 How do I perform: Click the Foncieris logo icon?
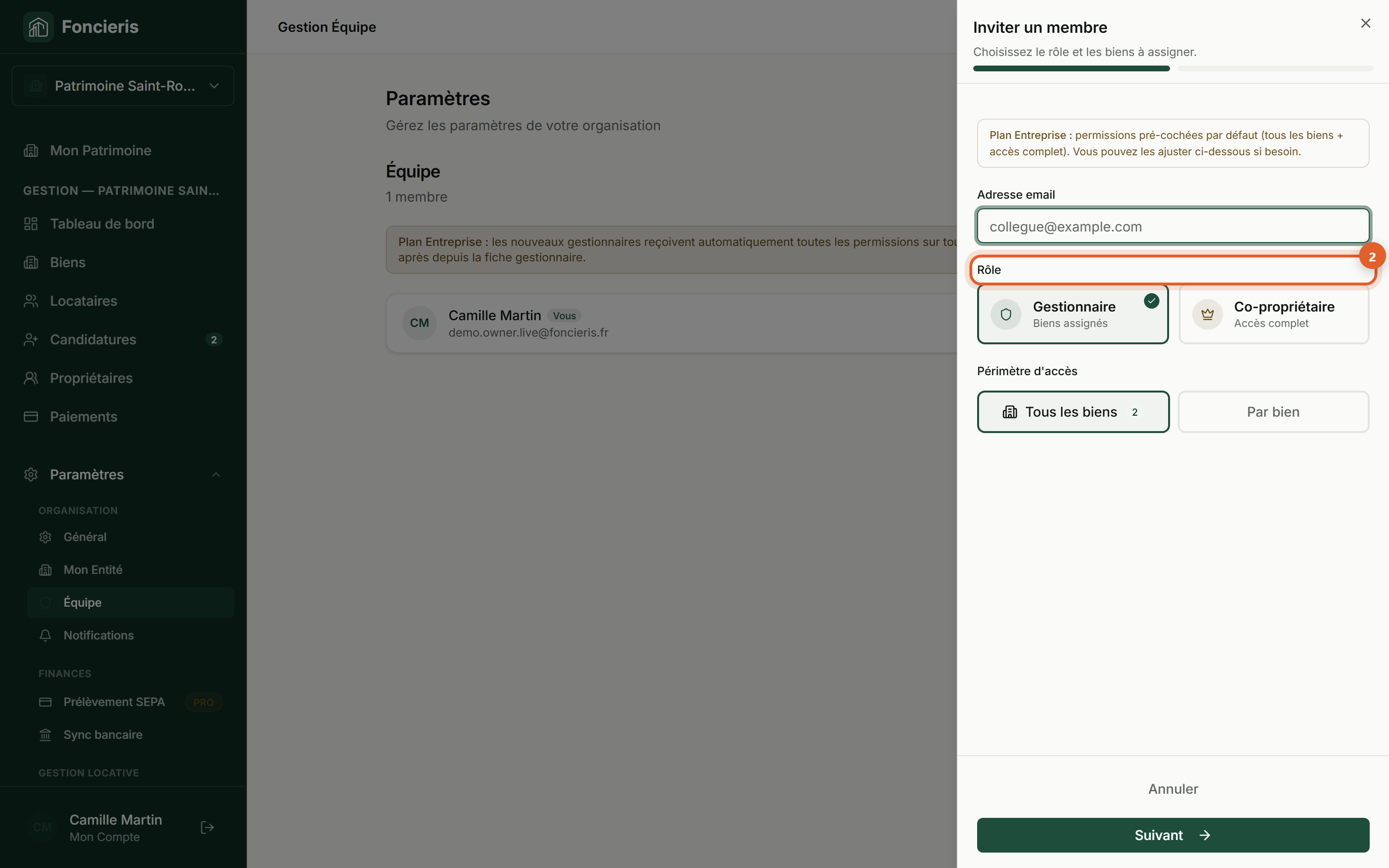38,27
